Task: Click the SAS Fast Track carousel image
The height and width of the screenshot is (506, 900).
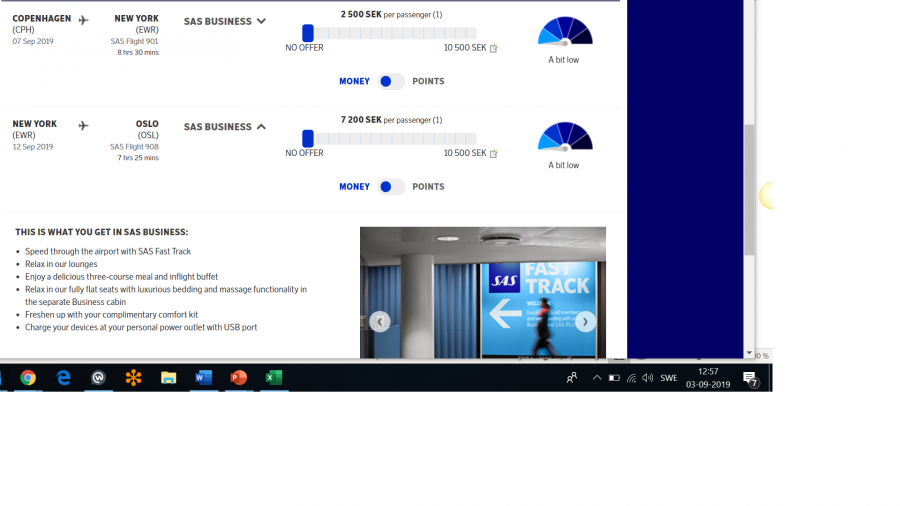Action: [483, 290]
